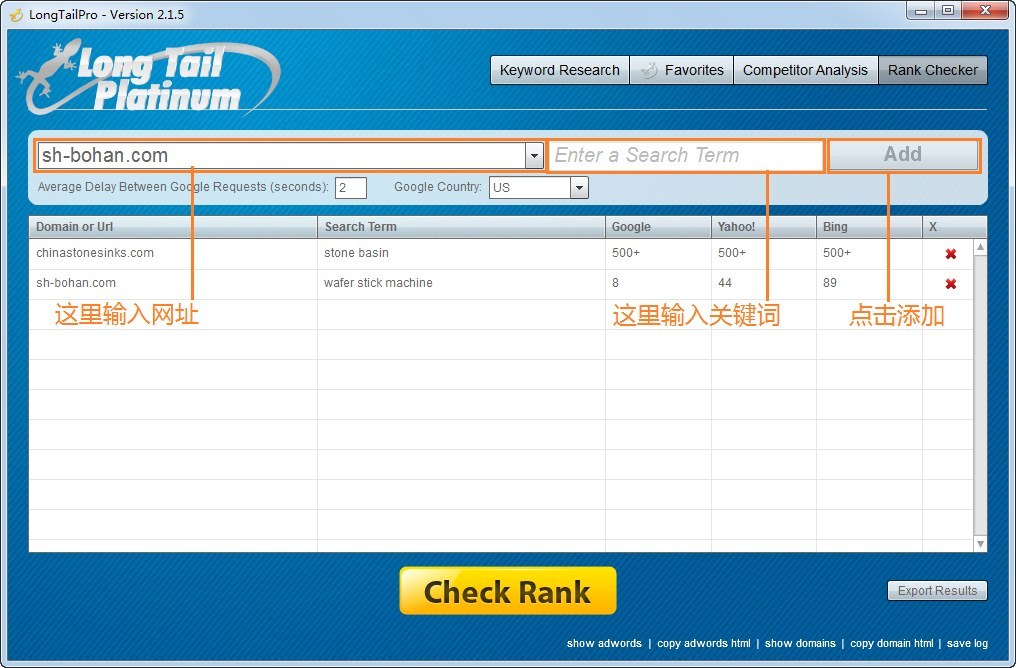Click the save log link
The height and width of the screenshot is (668, 1016).
point(967,643)
